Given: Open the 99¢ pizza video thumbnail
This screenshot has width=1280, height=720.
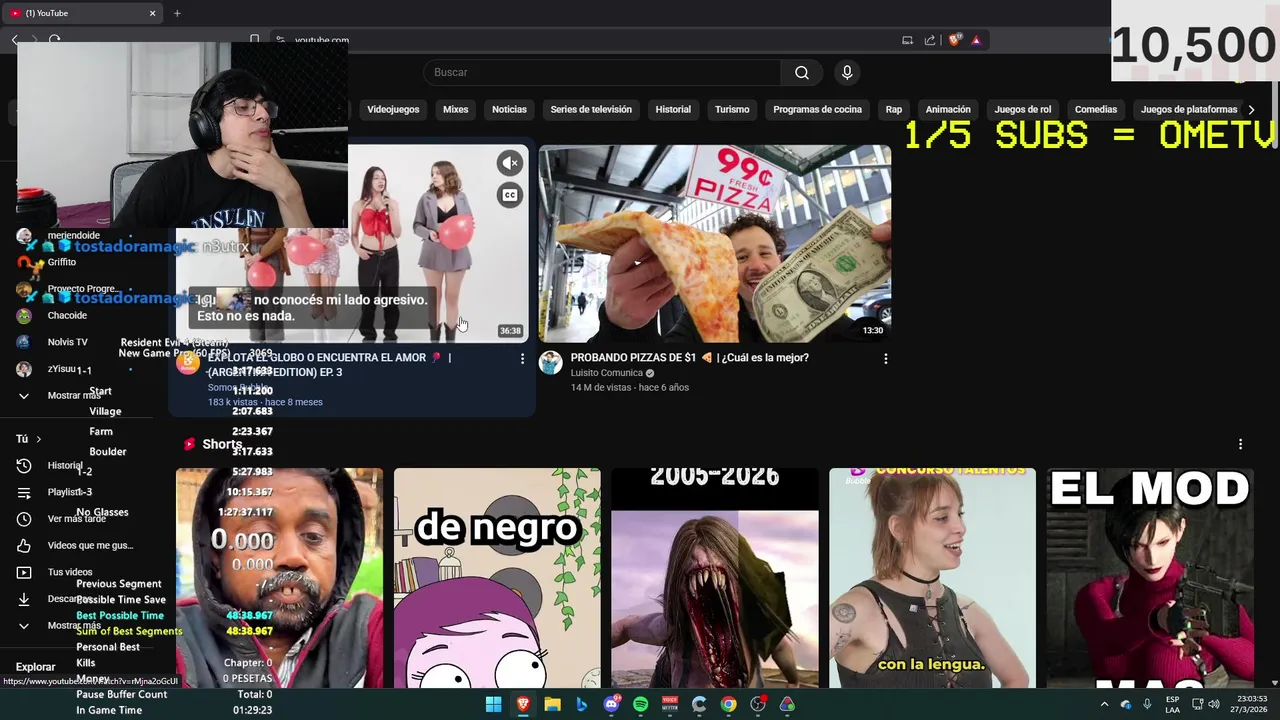Looking at the screenshot, I should coord(715,244).
